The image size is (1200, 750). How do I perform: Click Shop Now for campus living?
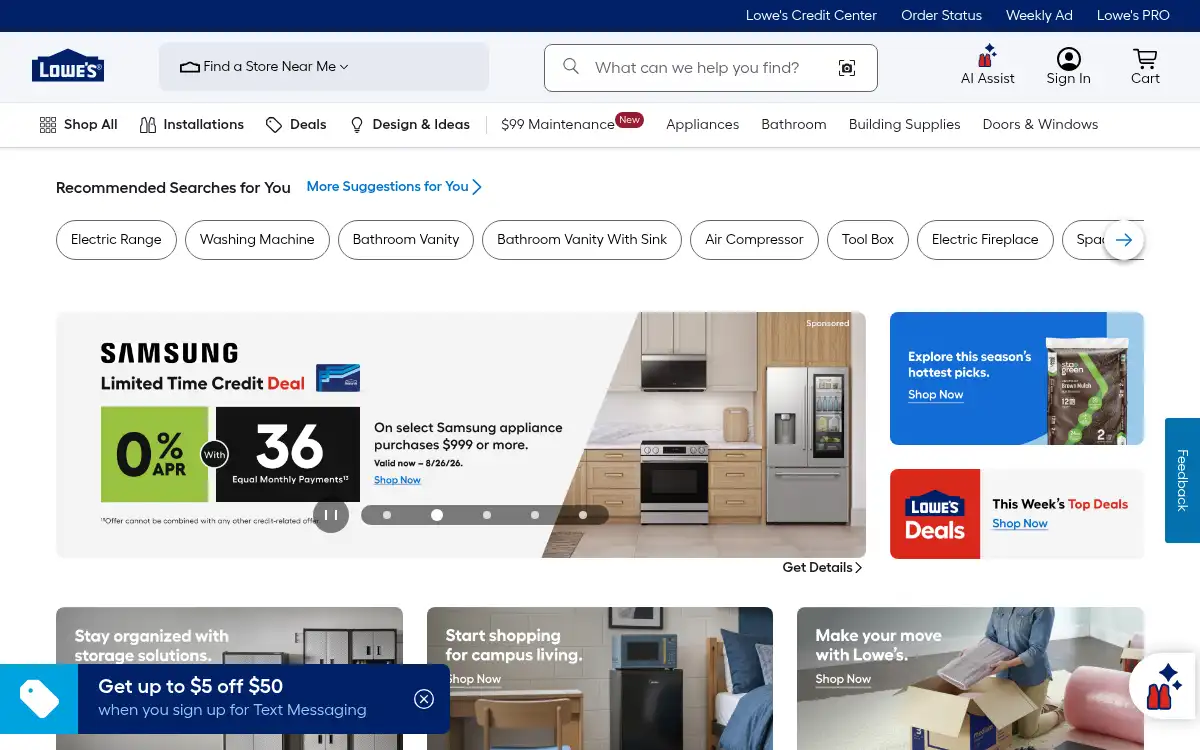click(x=473, y=679)
